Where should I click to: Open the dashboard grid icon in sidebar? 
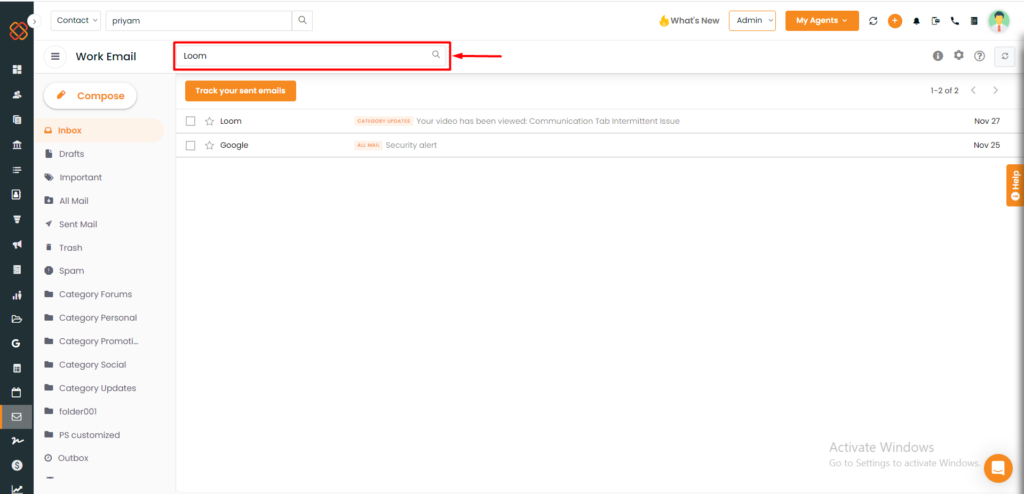17,69
